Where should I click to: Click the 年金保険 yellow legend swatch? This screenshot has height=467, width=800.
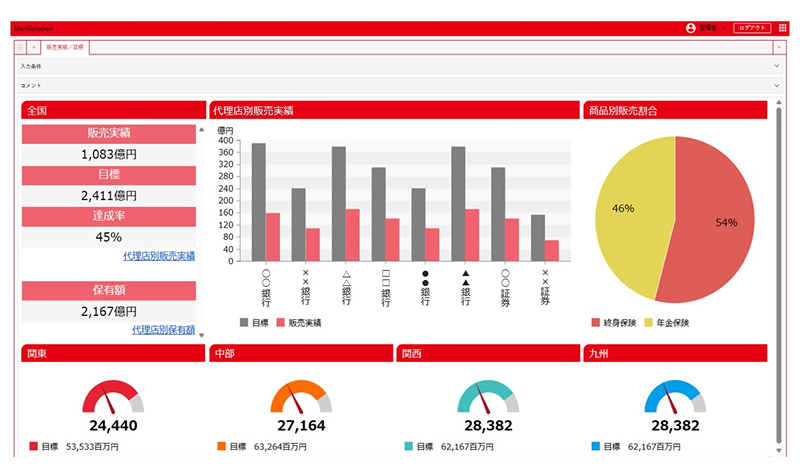pyautogui.click(x=649, y=323)
